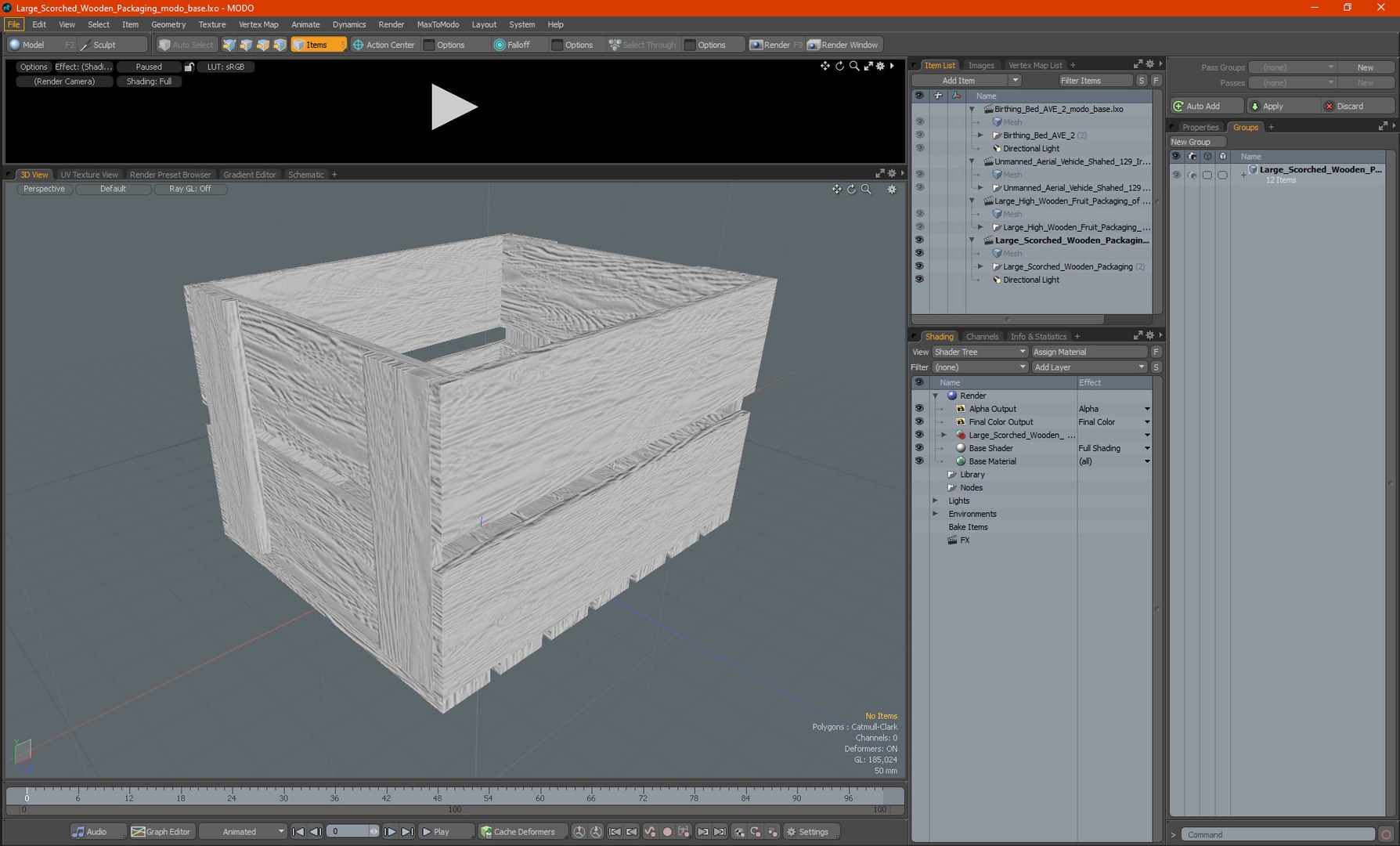Viewport: 1400px width, 846px height.
Task: Toggle visibility of Large_Scorched_Wooden_Packaging scene item
Action: tap(919, 240)
